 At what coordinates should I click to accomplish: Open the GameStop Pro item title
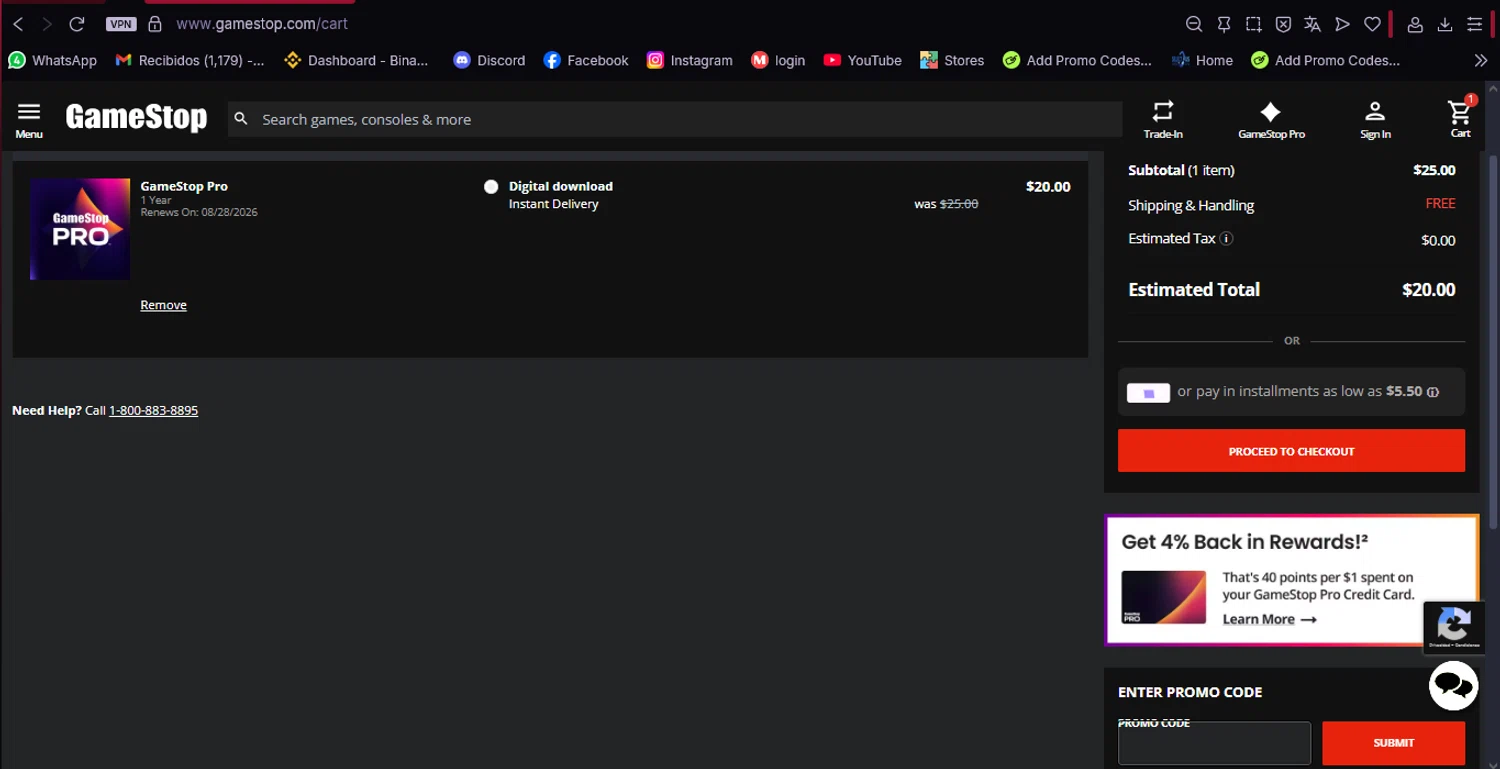[x=184, y=186]
